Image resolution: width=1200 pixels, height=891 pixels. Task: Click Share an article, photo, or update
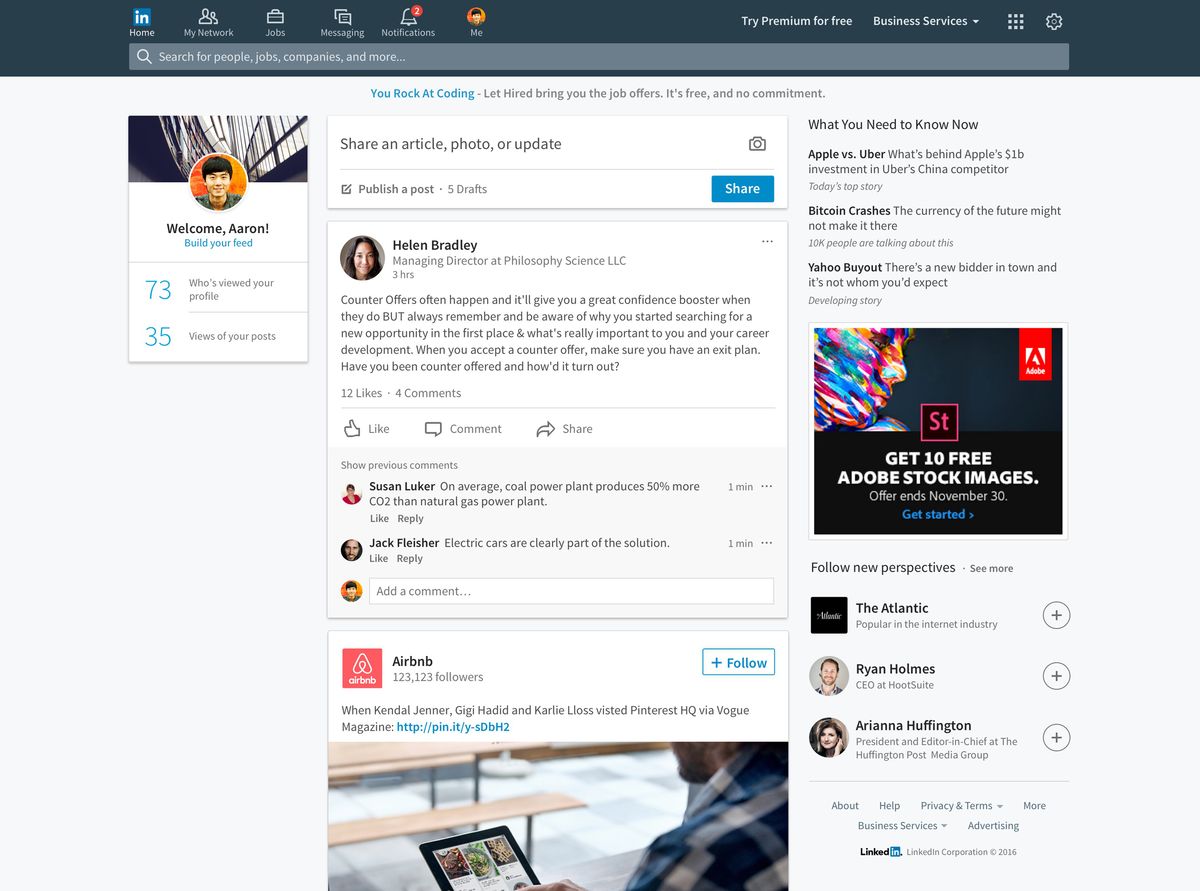point(450,144)
